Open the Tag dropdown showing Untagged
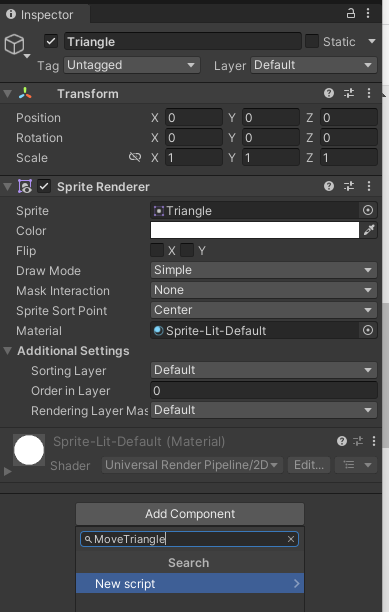389x612 pixels. pyautogui.click(x=132, y=65)
